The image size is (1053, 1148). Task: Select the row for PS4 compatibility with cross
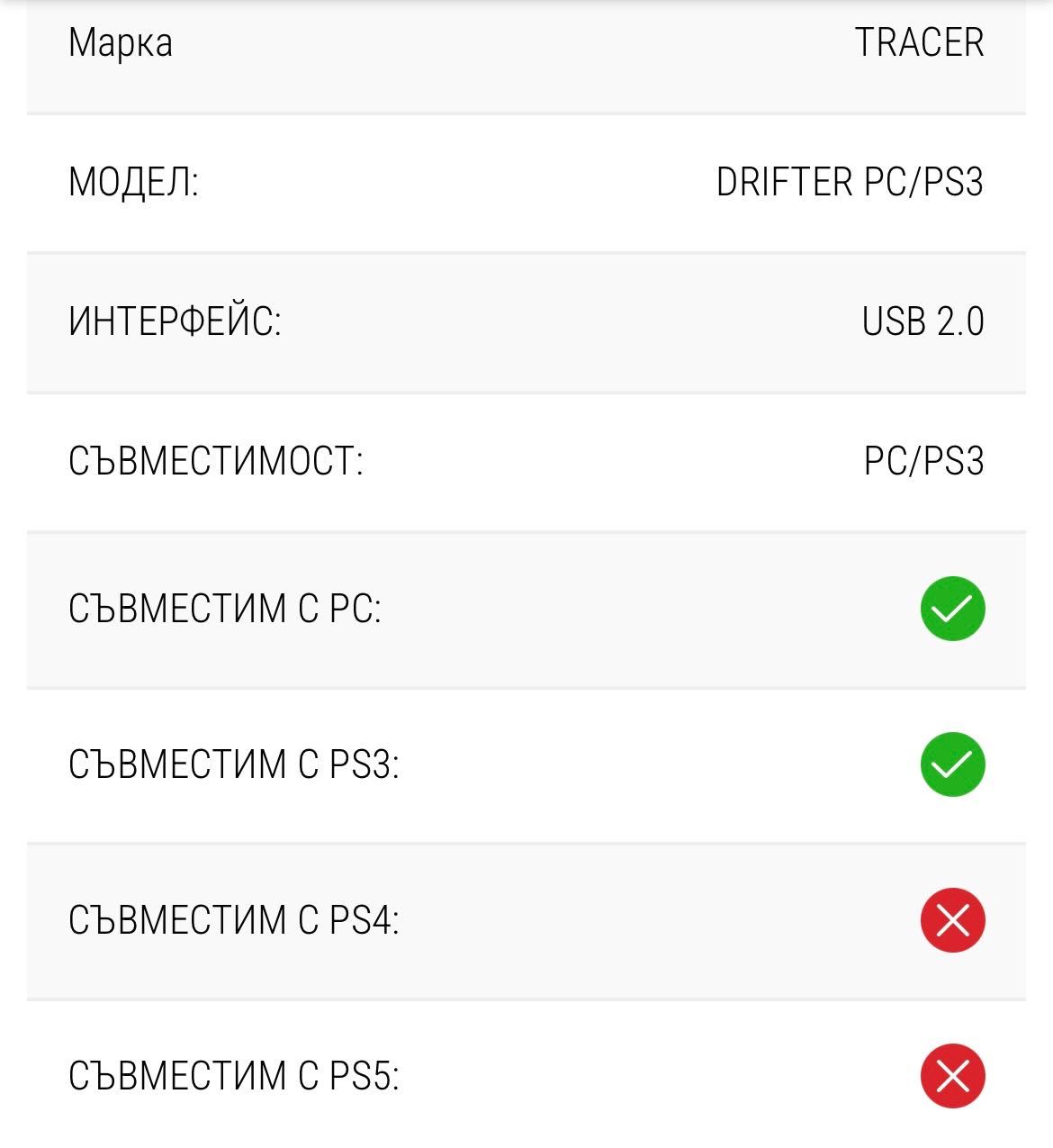point(526,920)
